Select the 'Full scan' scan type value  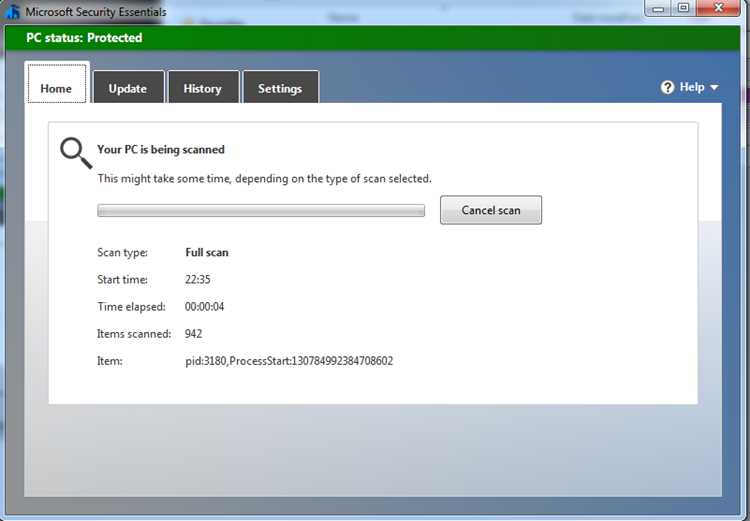pyautogui.click(x=207, y=253)
